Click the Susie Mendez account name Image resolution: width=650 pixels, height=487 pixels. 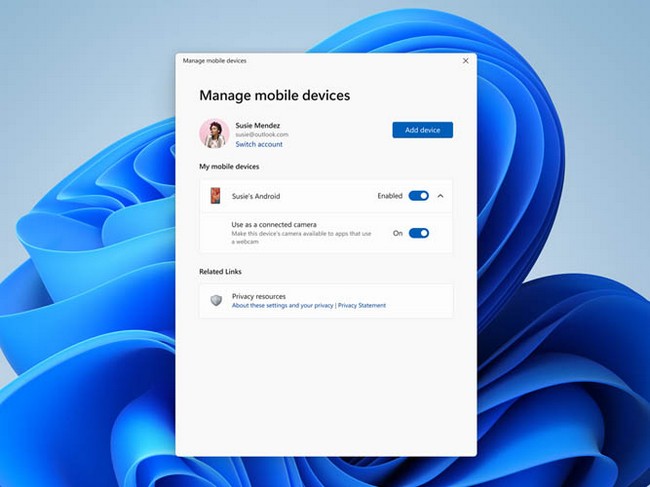coord(258,125)
